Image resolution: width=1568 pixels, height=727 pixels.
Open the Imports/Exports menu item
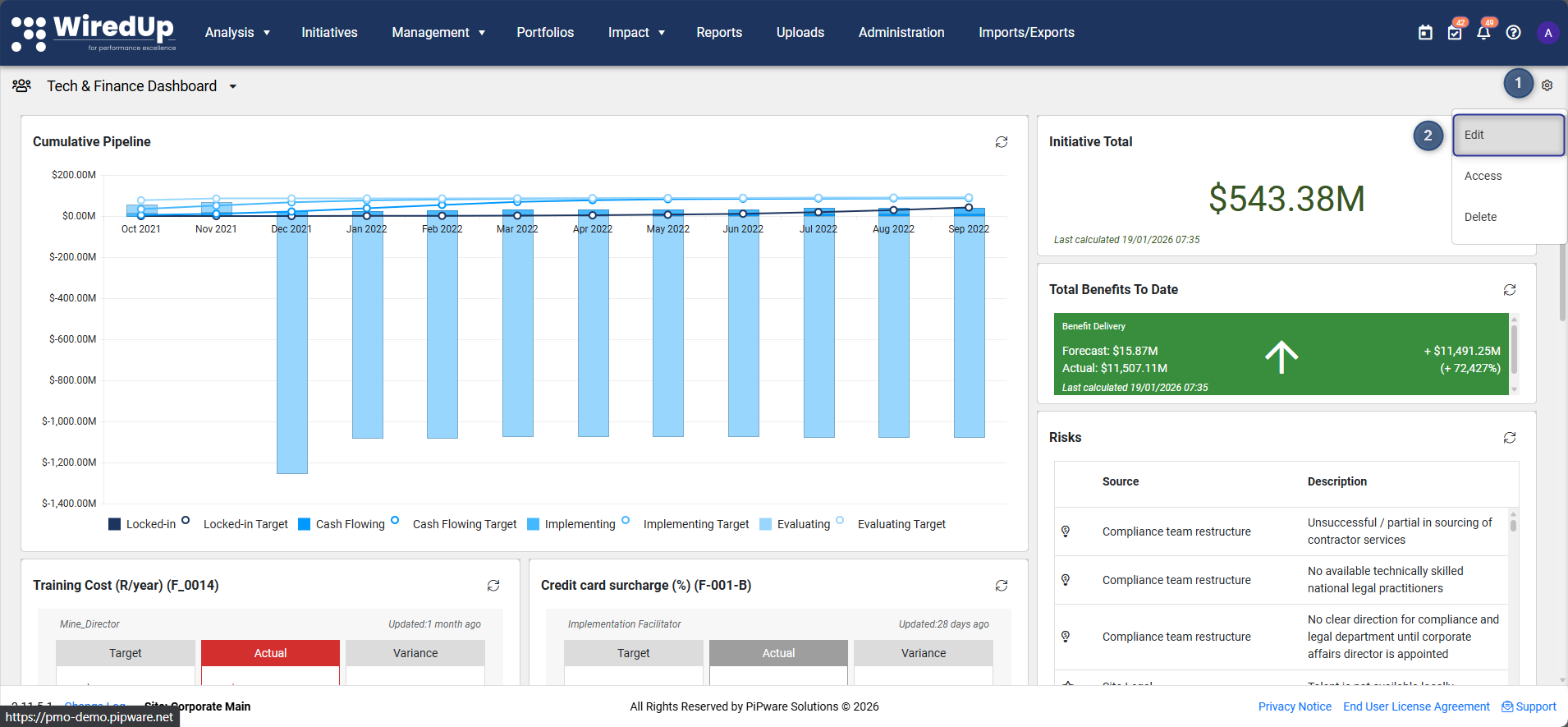click(x=1026, y=33)
